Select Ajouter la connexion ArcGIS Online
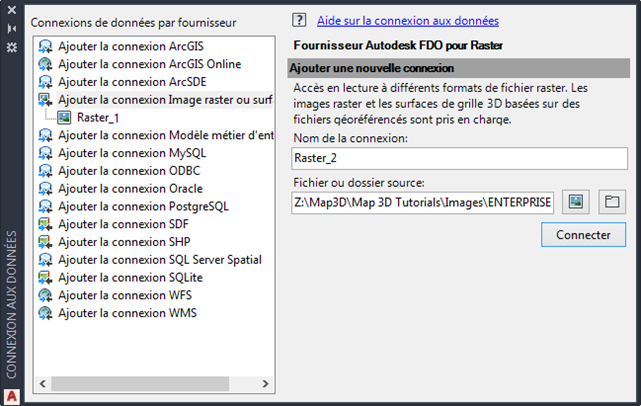 (135, 64)
